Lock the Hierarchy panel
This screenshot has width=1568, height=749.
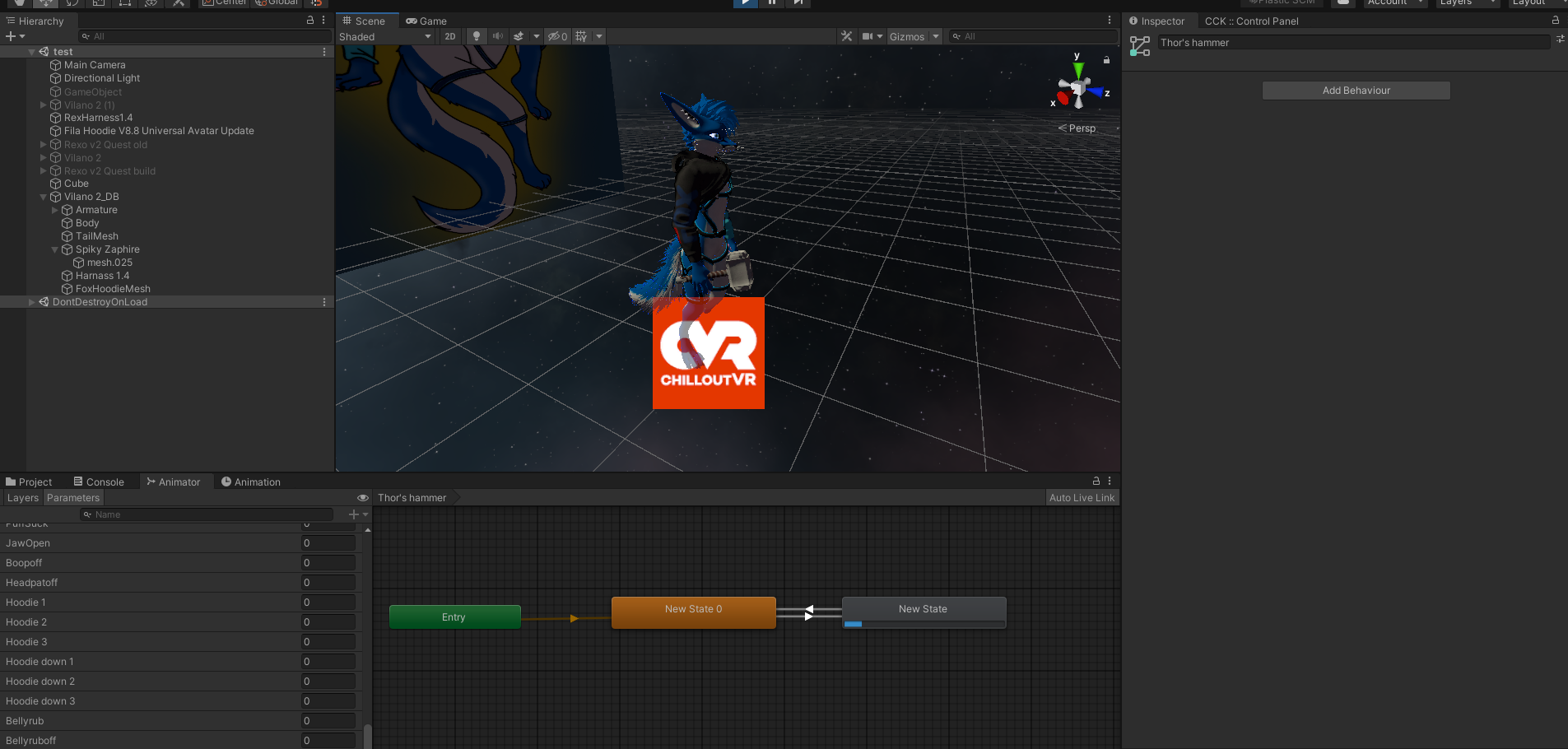pyautogui.click(x=310, y=21)
